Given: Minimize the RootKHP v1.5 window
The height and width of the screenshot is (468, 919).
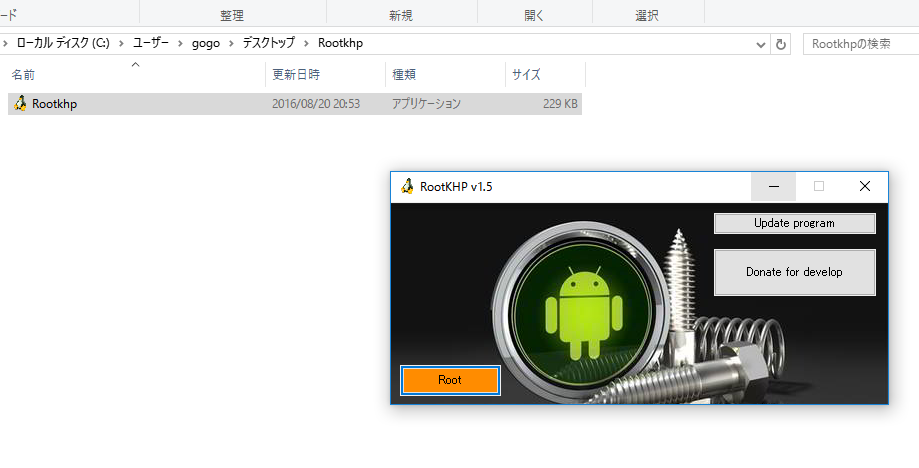Looking at the screenshot, I should 774,186.
